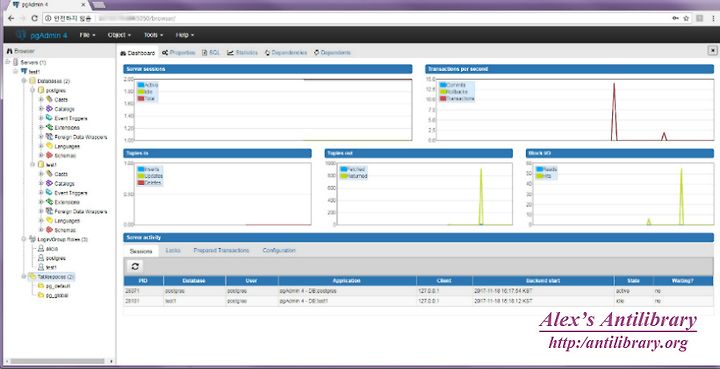Collapse the test1 server node
720x369 pixels.
16,72
